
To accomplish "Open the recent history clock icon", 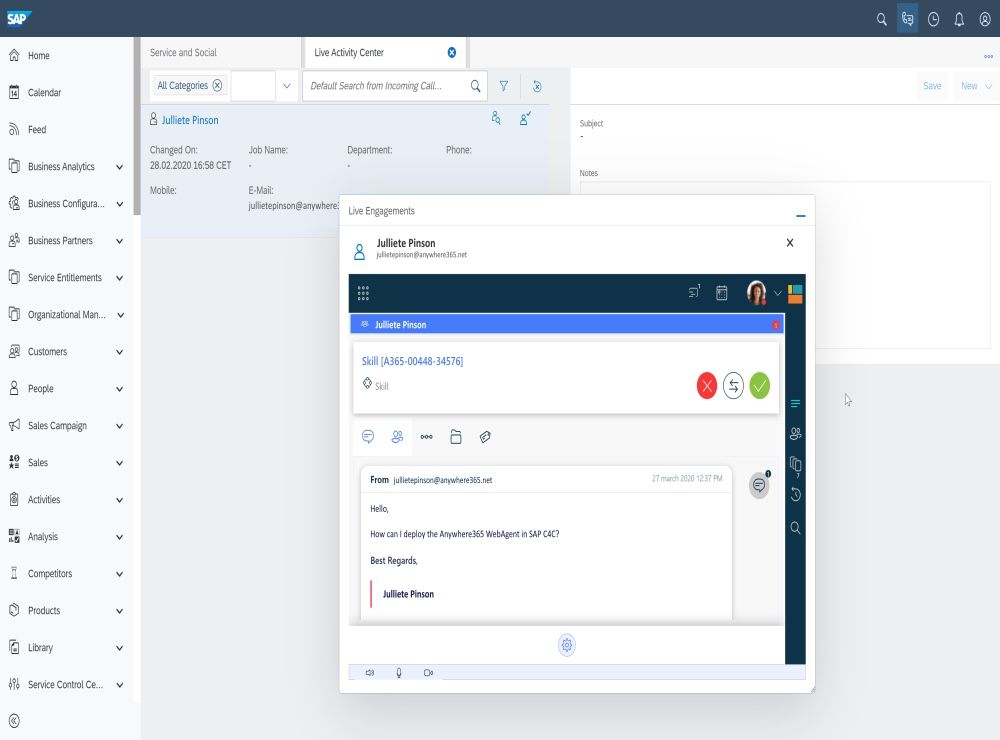I will [x=933, y=19].
